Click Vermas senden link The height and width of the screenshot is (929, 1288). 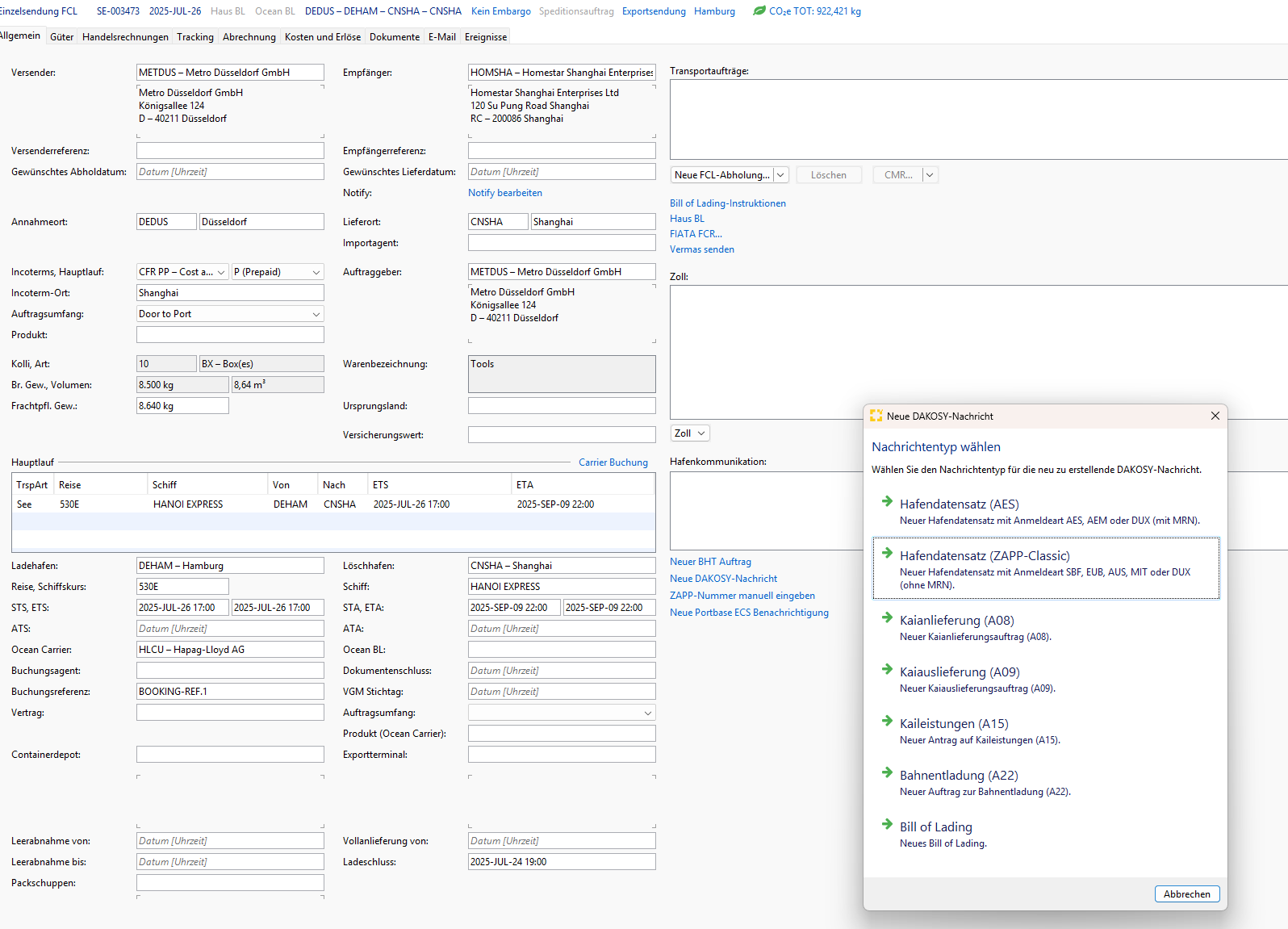[x=702, y=249]
